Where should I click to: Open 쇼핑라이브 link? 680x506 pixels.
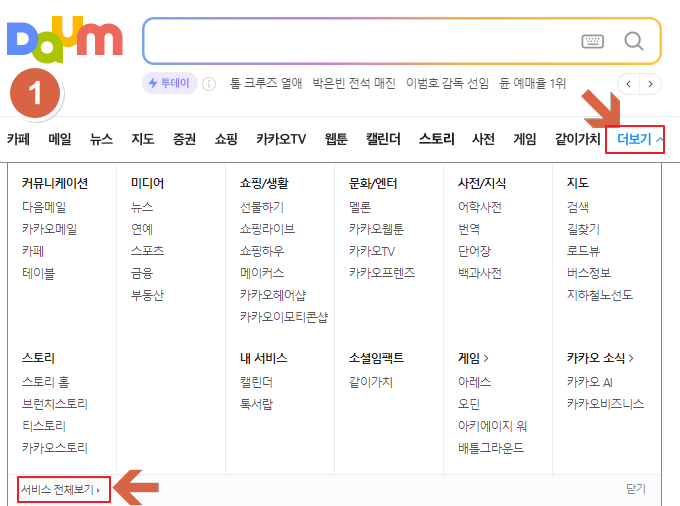268,229
